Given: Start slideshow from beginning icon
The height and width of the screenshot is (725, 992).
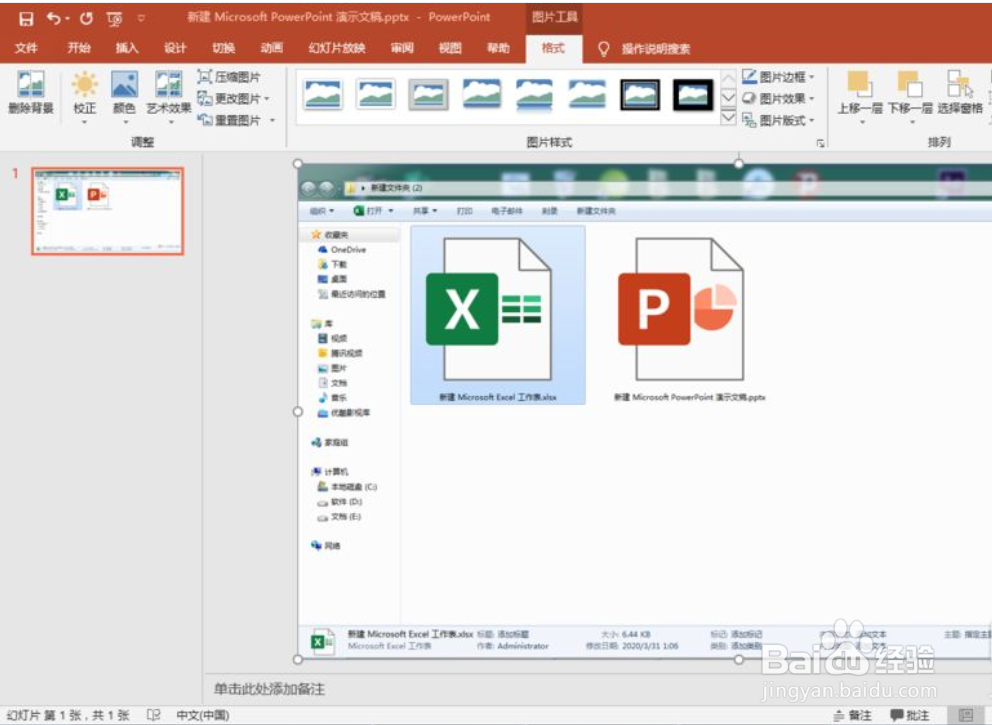Looking at the screenshot, I should click(x=115, y=19).
